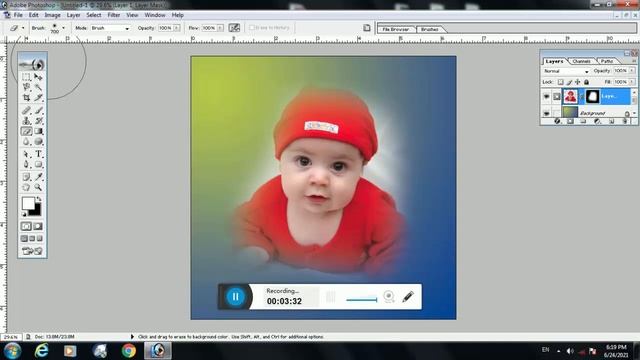Screen dimensions: 640x360
Task: Click the recorder pencil annotate icon
Action: [x=408, y=297]
